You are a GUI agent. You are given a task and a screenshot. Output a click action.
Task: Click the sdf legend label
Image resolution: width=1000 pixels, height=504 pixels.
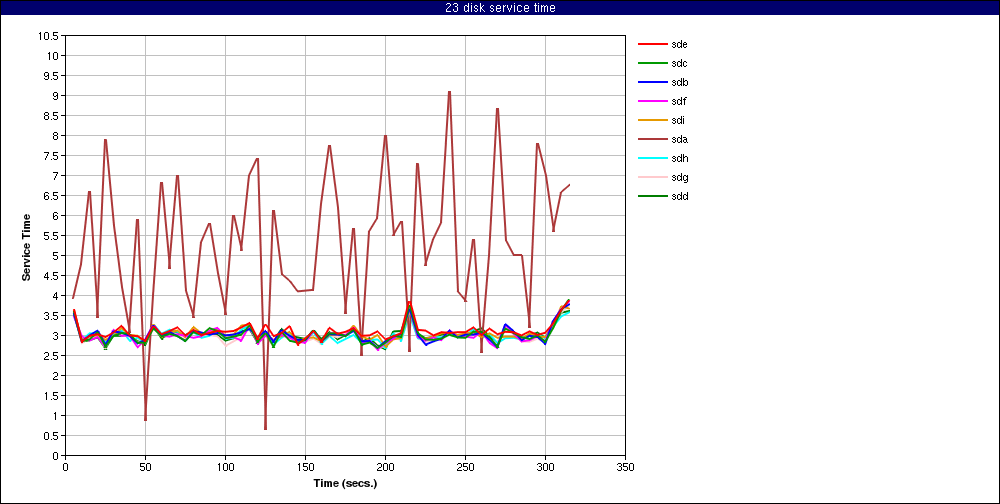click(x=678, y=101)
